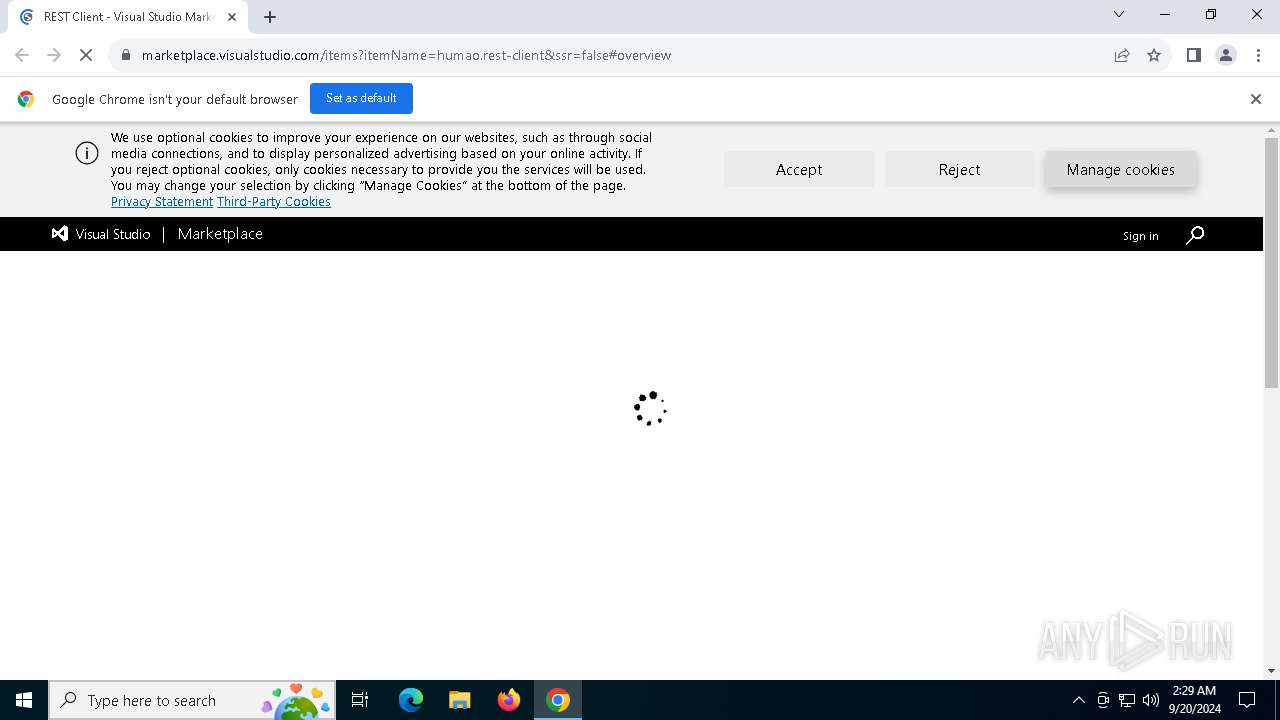
Task: Click the page vertical scrollbar thumb
Action: 1271,262
